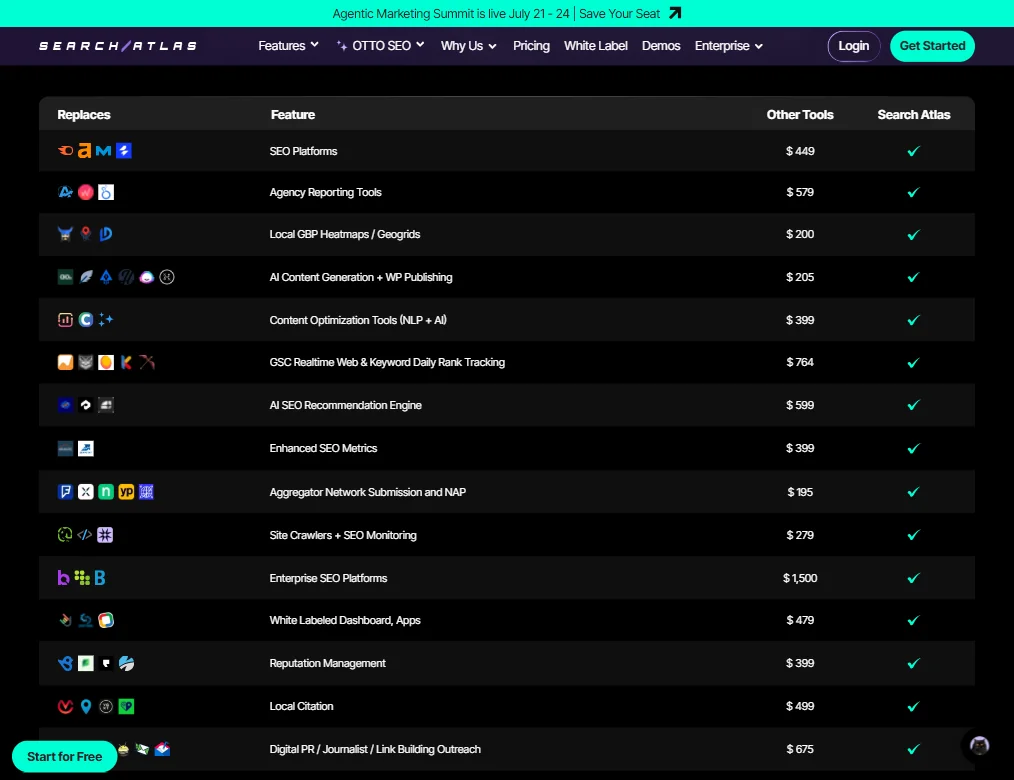
Task: Click 'Digital PR / Journalist / Link Building Outreach' text
Action: point(375,749)
